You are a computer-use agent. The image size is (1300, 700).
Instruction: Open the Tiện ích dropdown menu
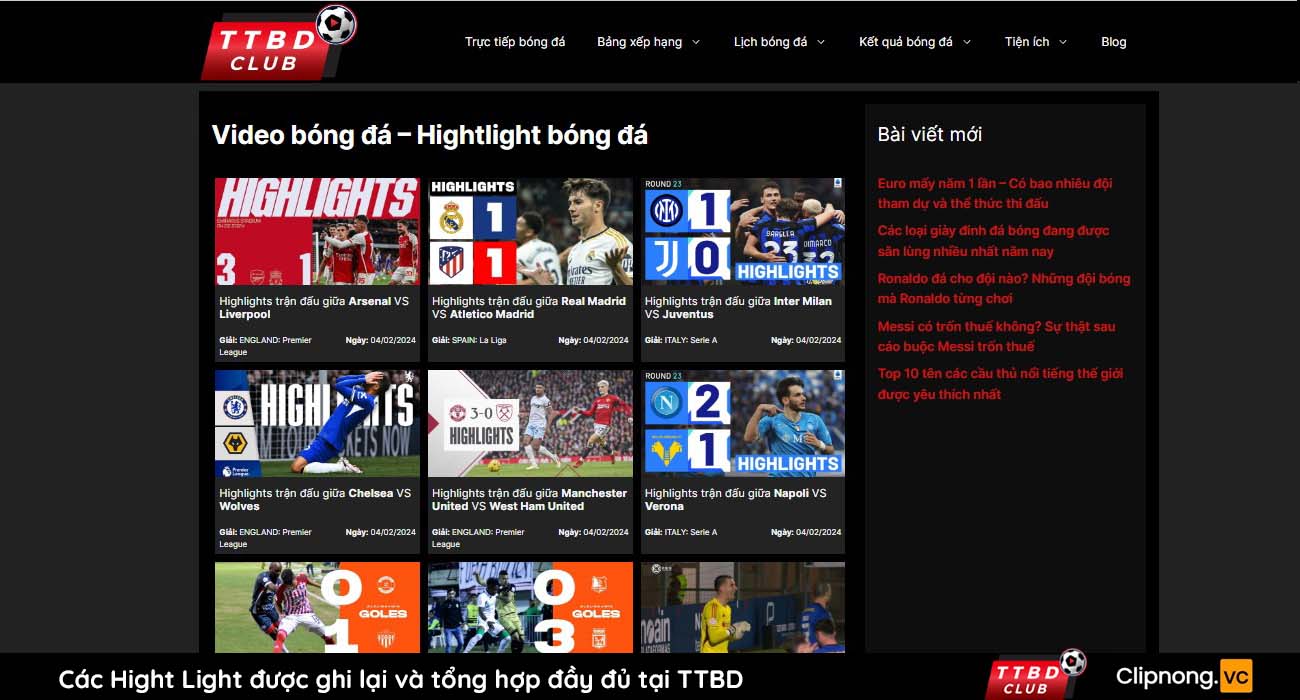1036,42
